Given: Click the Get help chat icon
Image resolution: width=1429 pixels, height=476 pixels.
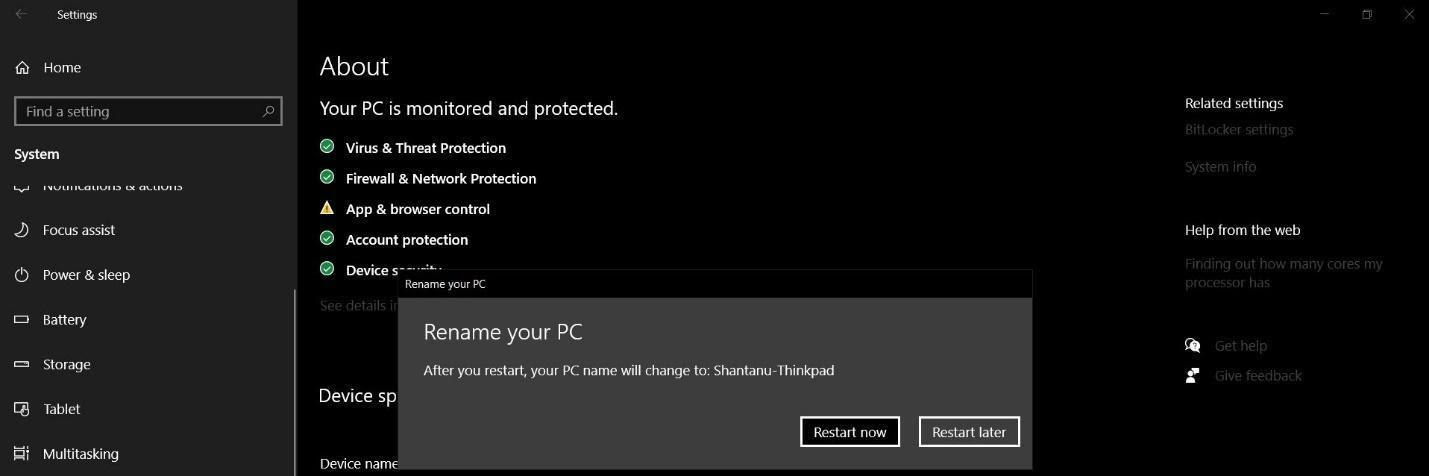Looking at the screenshot, I should coord(1192,346).
